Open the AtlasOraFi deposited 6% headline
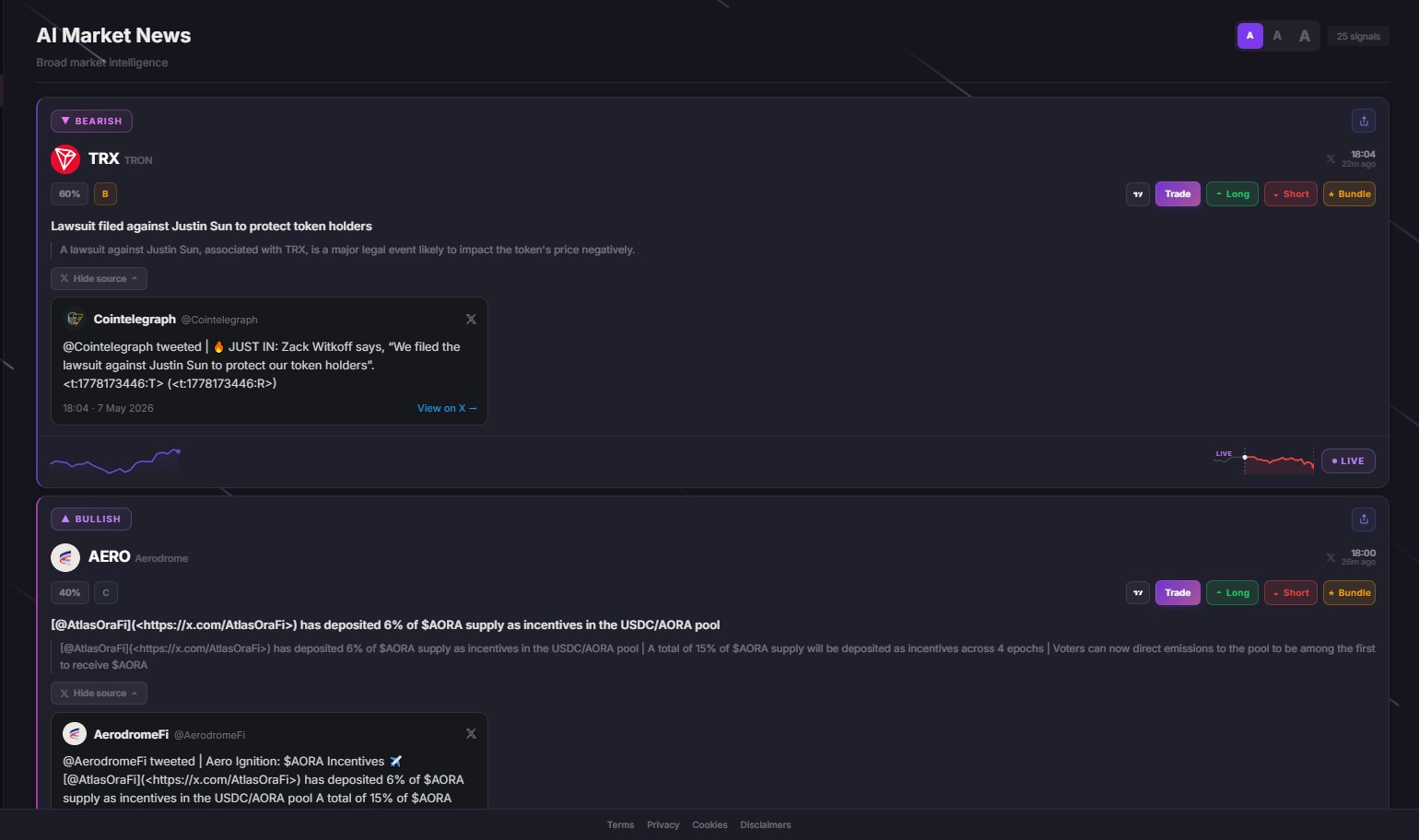 [x=385, y=624]
